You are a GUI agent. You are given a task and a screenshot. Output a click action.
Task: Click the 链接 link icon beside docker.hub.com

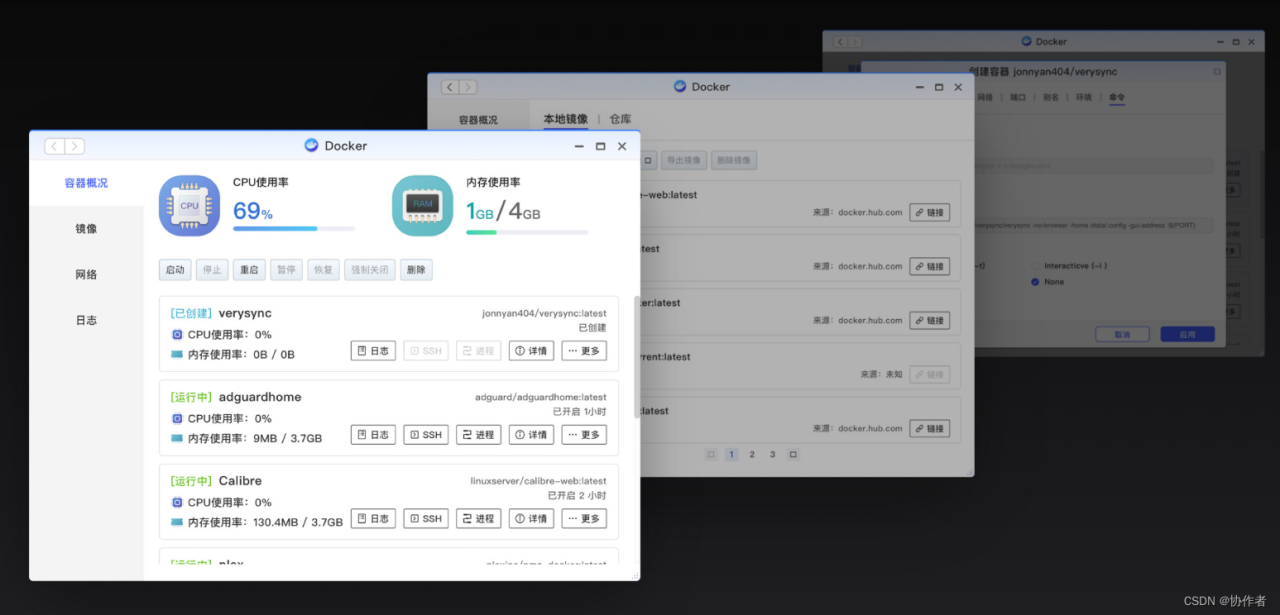pos(930,212)
